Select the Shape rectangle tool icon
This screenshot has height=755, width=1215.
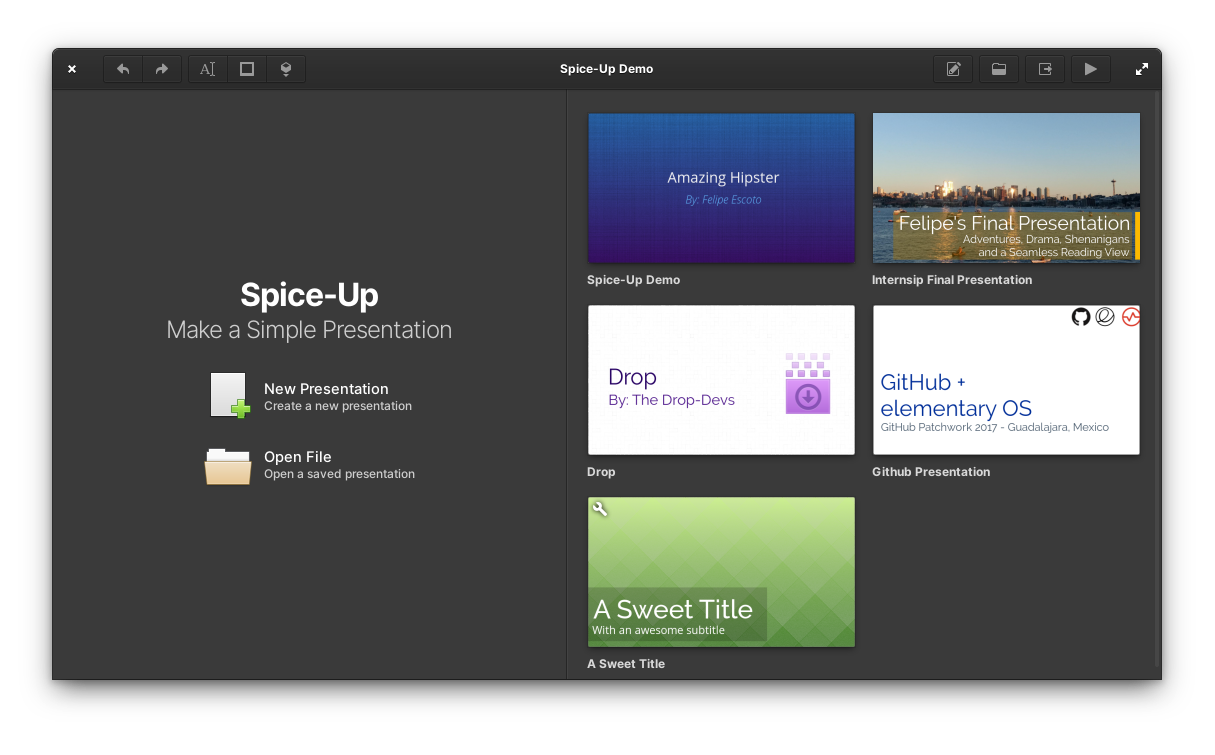(x=247, y=69)
